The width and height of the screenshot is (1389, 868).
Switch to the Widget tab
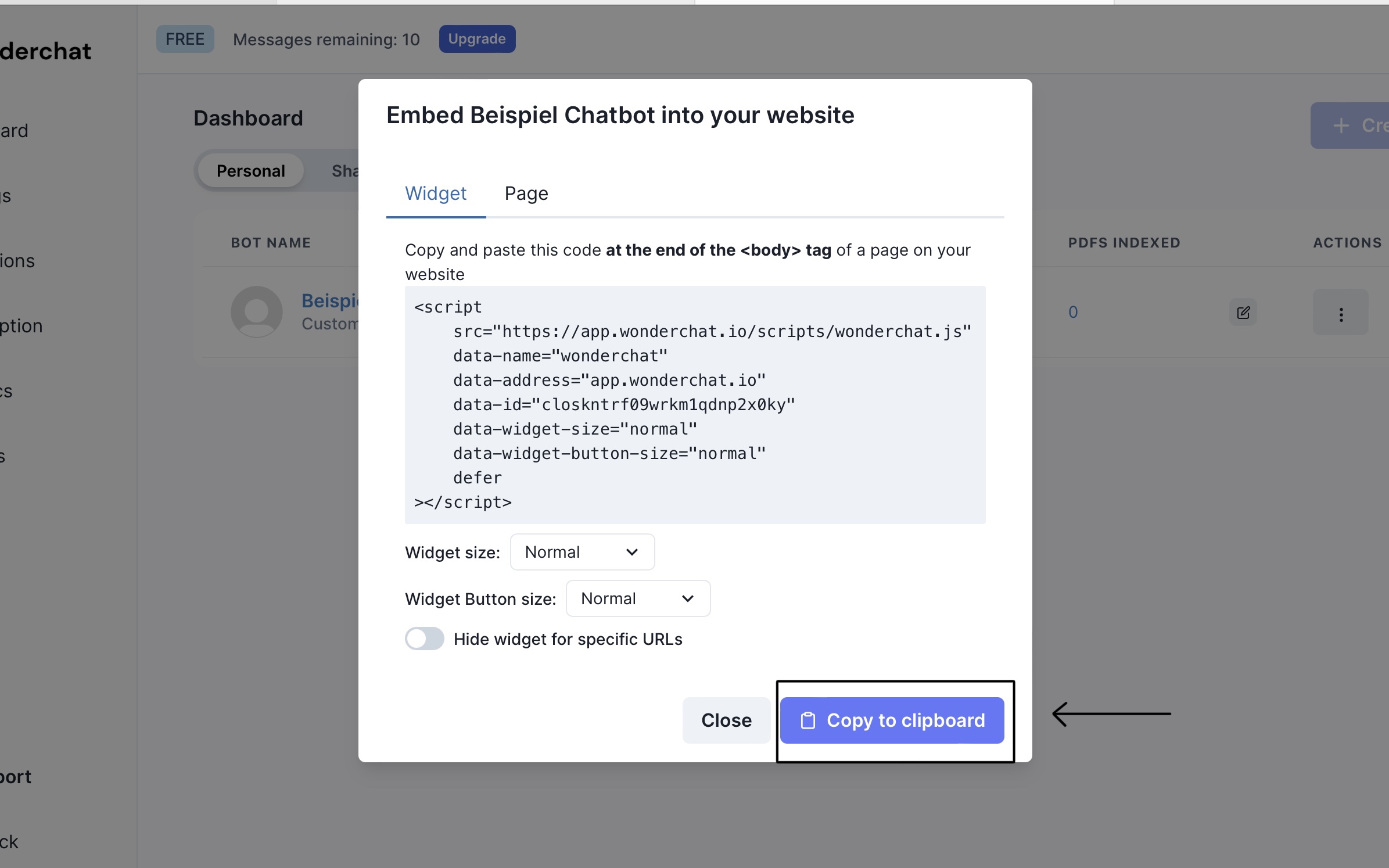pos(436,193)
